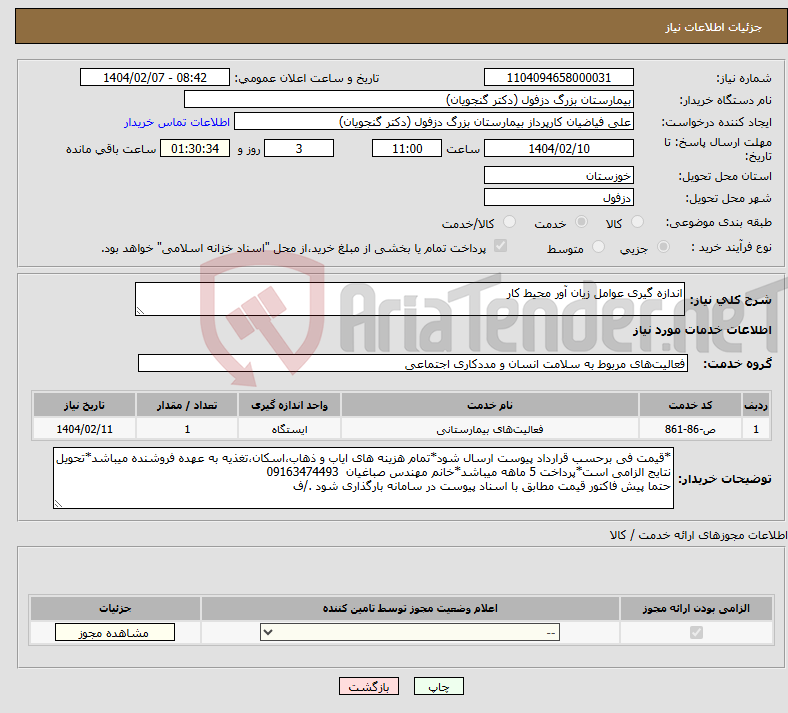Click the service group field
Screen dimensions: 788x713
pyautogui.click(x=413, y=363)
